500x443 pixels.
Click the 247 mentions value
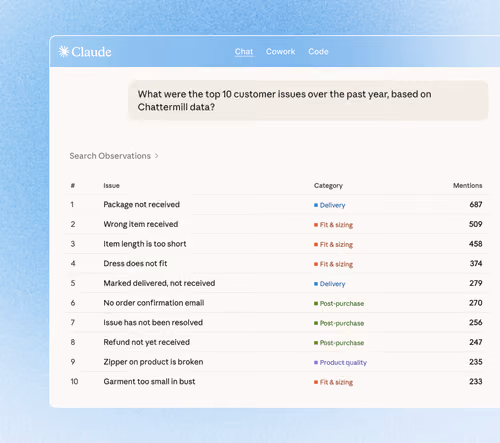point(476,342)
